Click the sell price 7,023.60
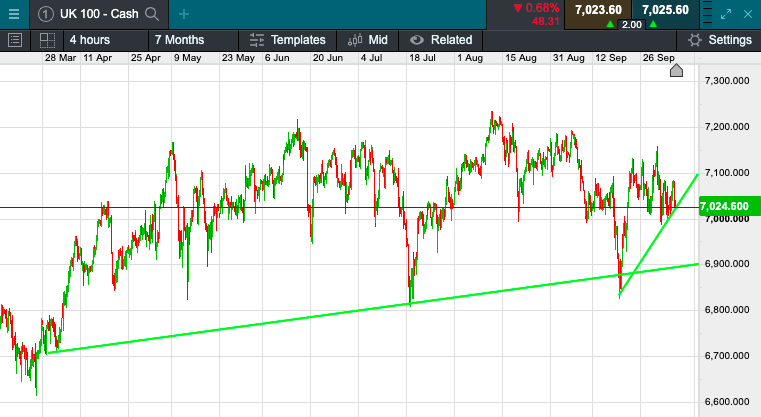 coord(598,10)
